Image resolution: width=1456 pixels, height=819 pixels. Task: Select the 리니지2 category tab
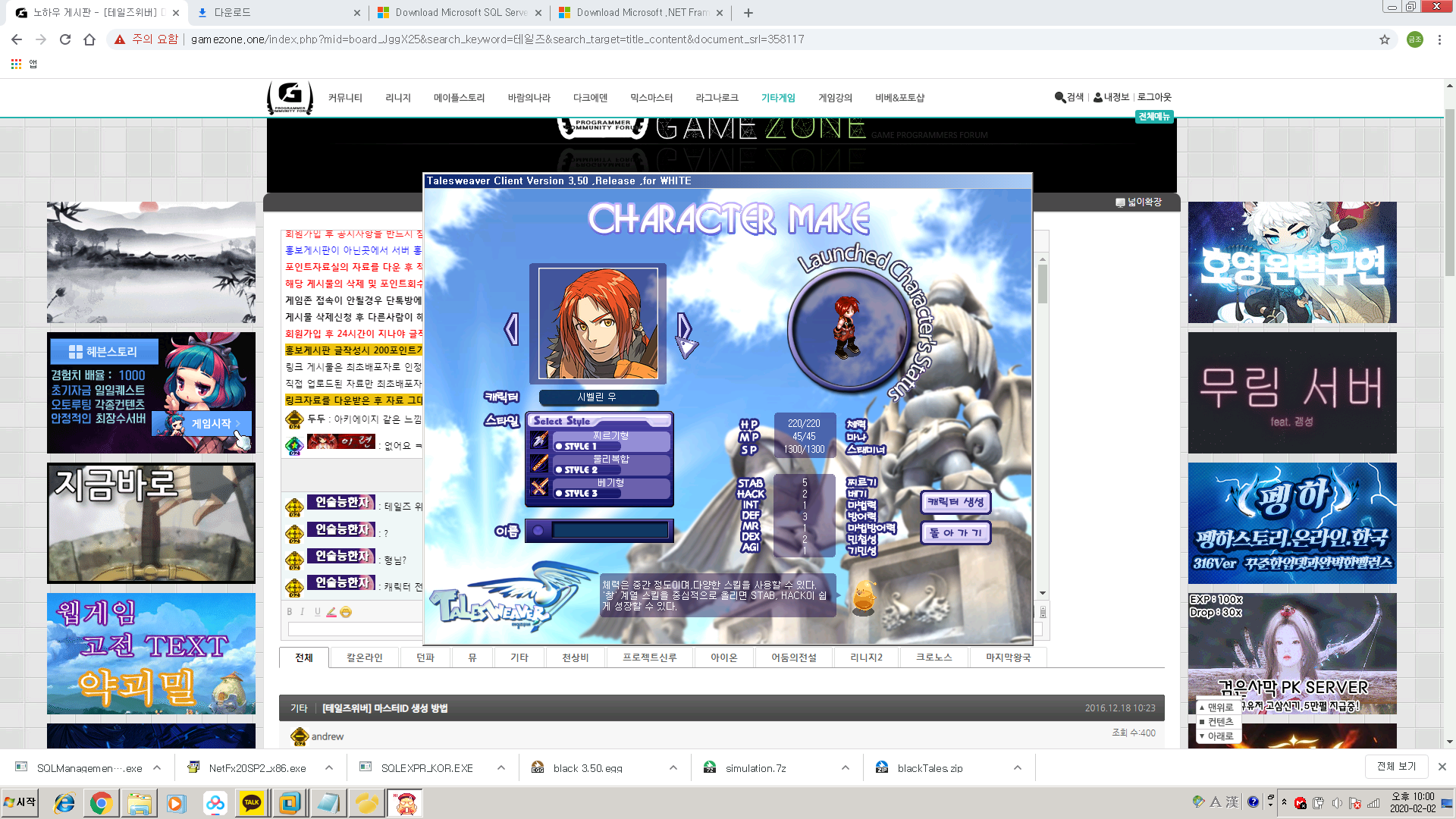pyautogui.click(x=867, y=657)
